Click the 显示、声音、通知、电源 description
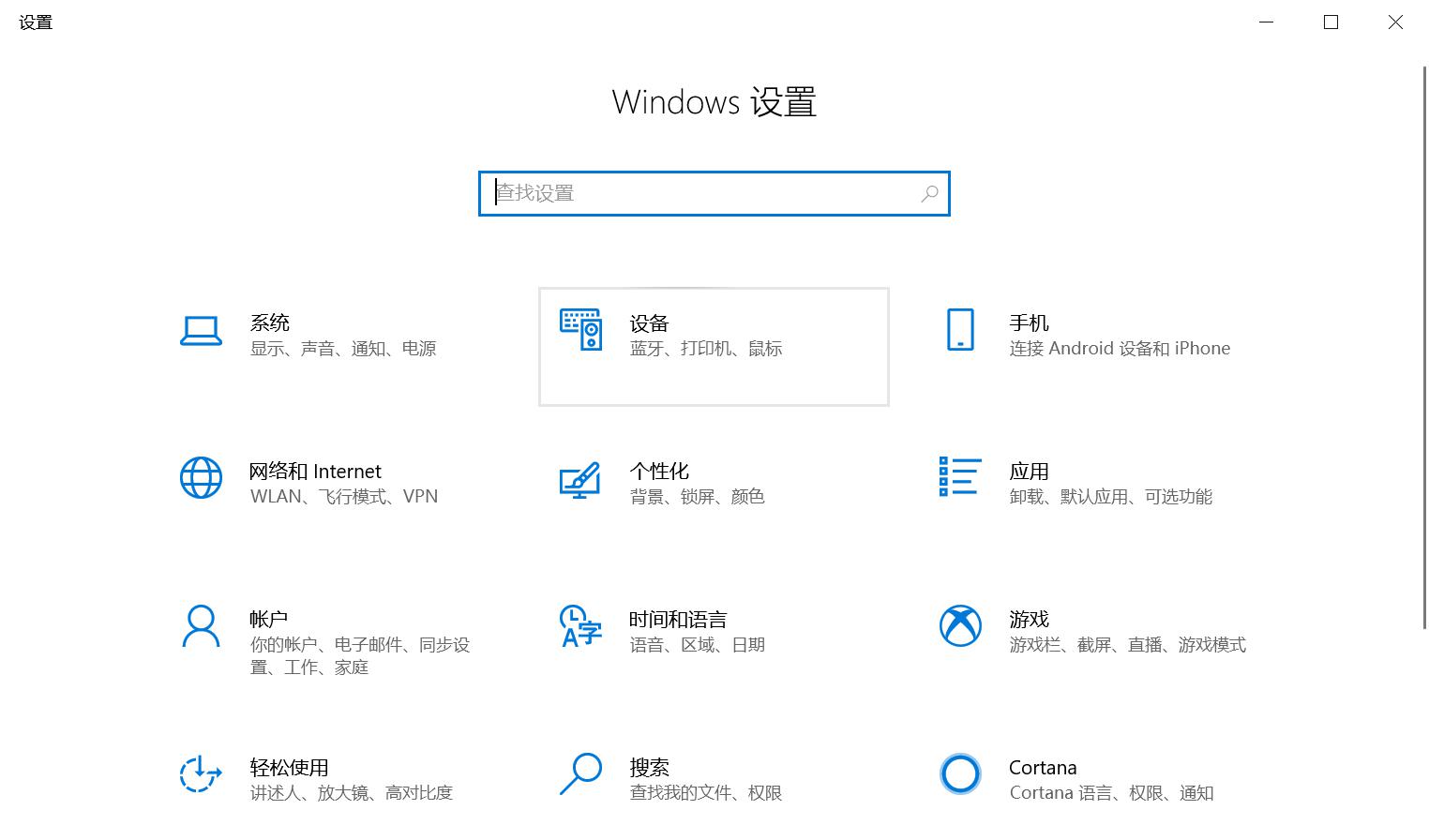 [343, 349]
